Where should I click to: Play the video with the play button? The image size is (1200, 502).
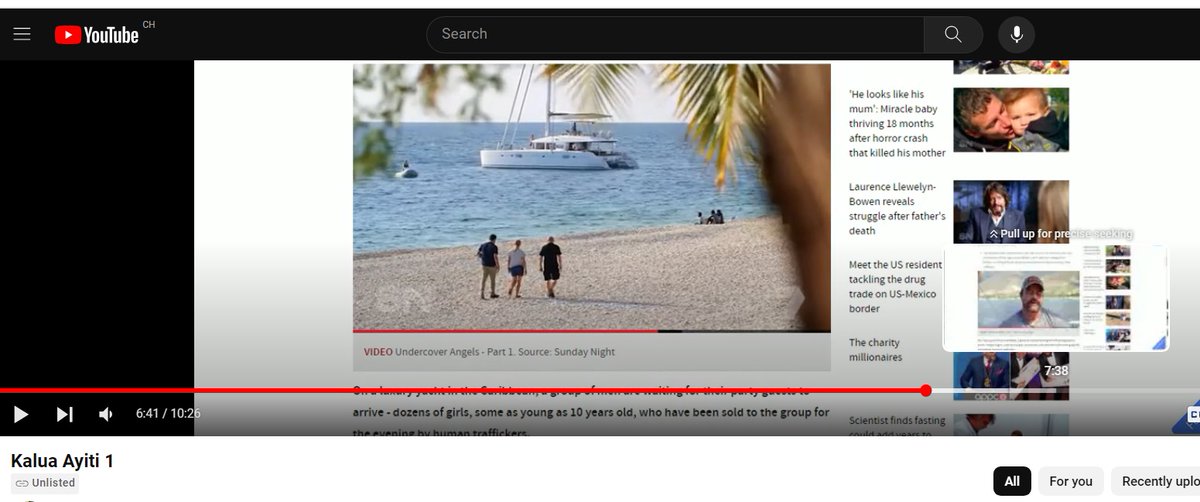21,414
